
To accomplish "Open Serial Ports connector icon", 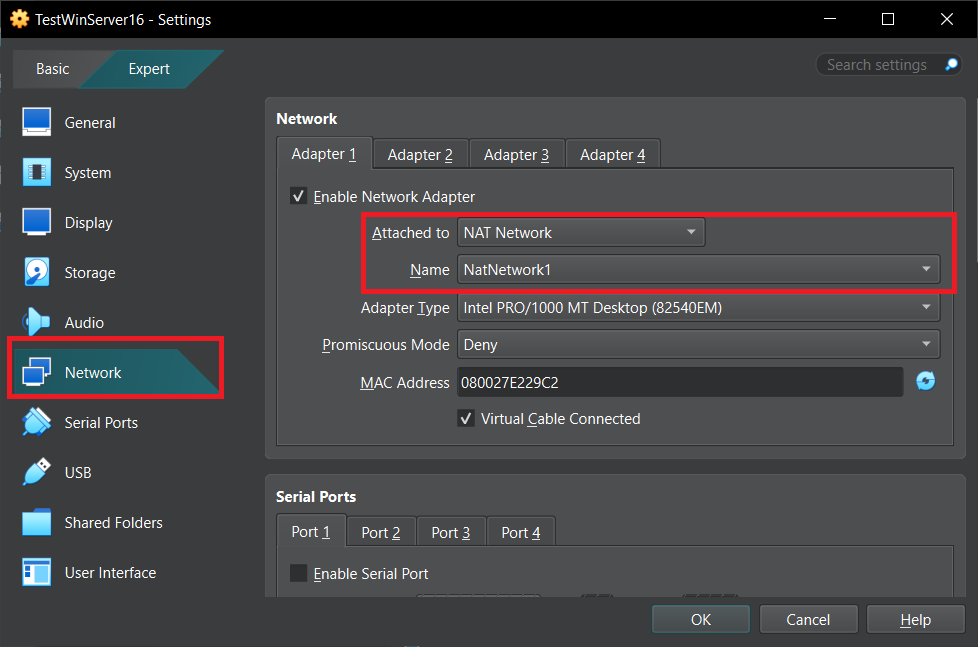I will (37, 422).
